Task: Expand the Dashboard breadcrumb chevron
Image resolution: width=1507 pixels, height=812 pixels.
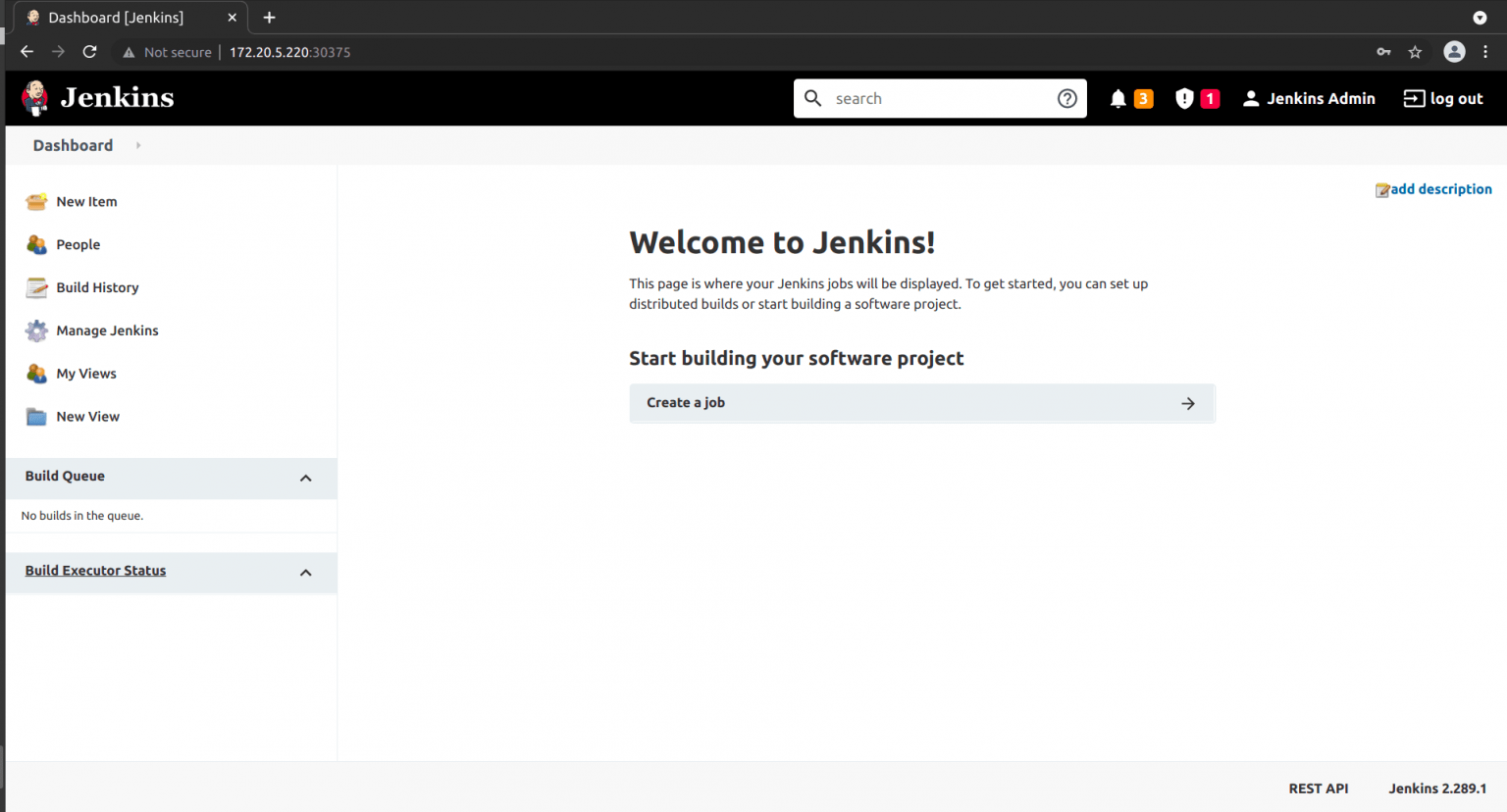Action: click(136, 145)
